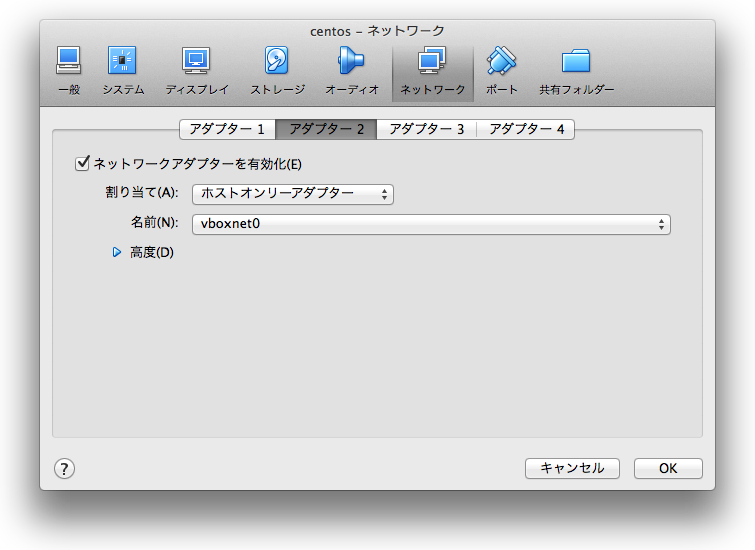This screenshot has height=550, width=755.
Task: Open the ポート (Ports) settings icon
Action: [501, 71]
